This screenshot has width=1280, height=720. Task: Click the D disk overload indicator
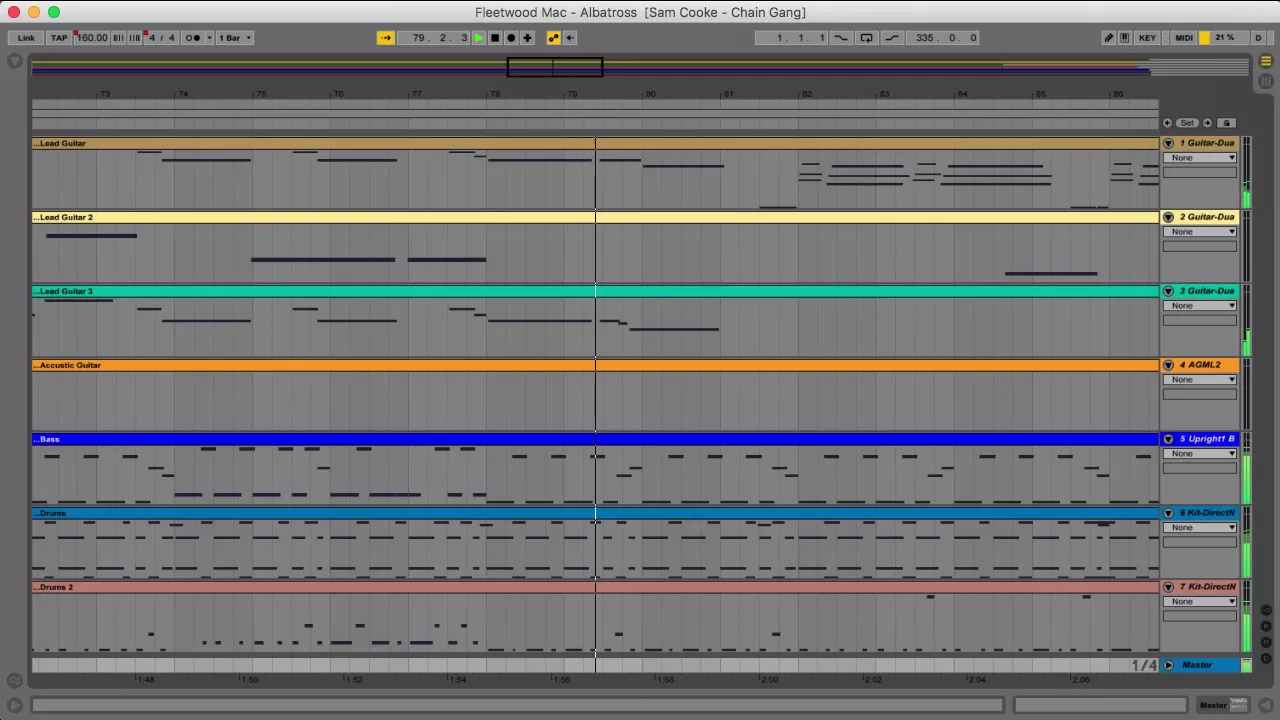pos(1258,38)
